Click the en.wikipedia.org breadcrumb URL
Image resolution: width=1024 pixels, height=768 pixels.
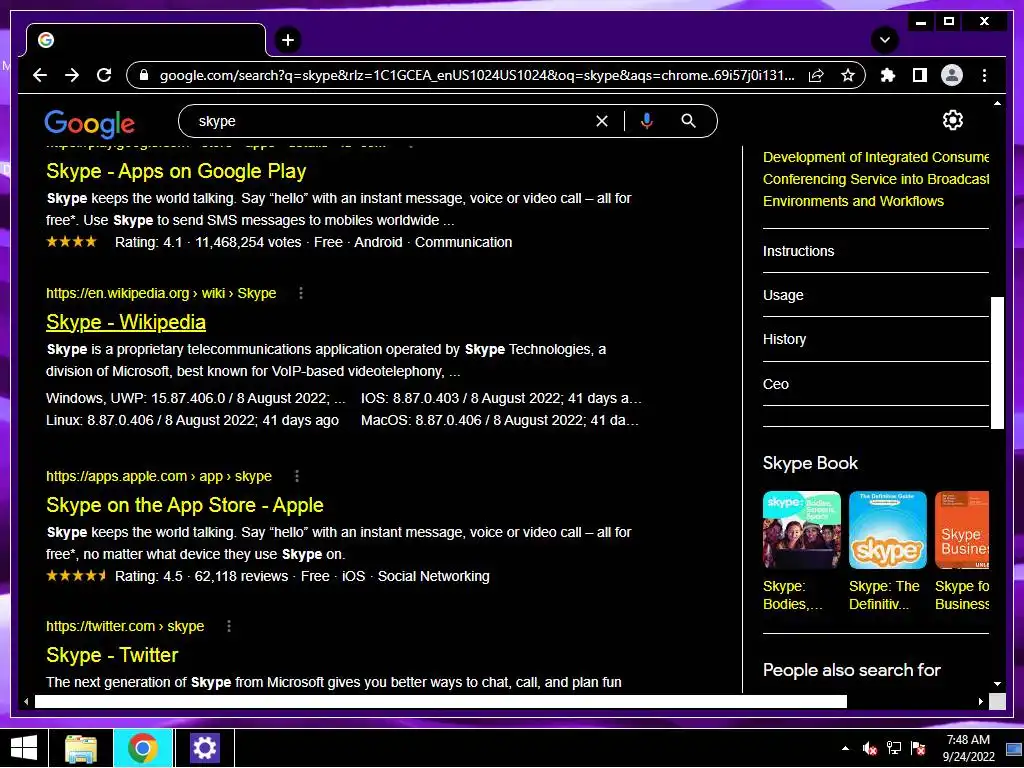click(x=161, y=293)
